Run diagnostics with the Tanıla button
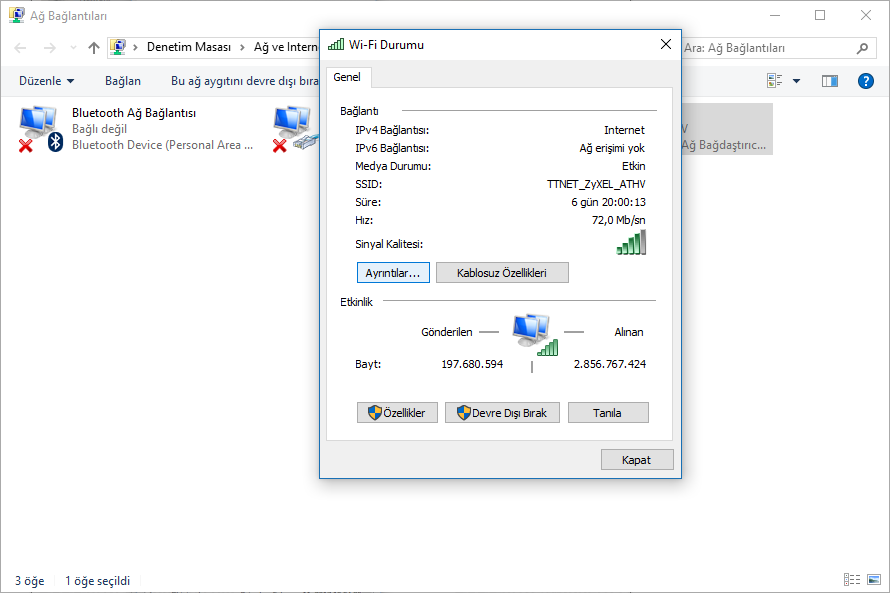The image size is (890, 593). pyautogui.click(x=608, y=412)
